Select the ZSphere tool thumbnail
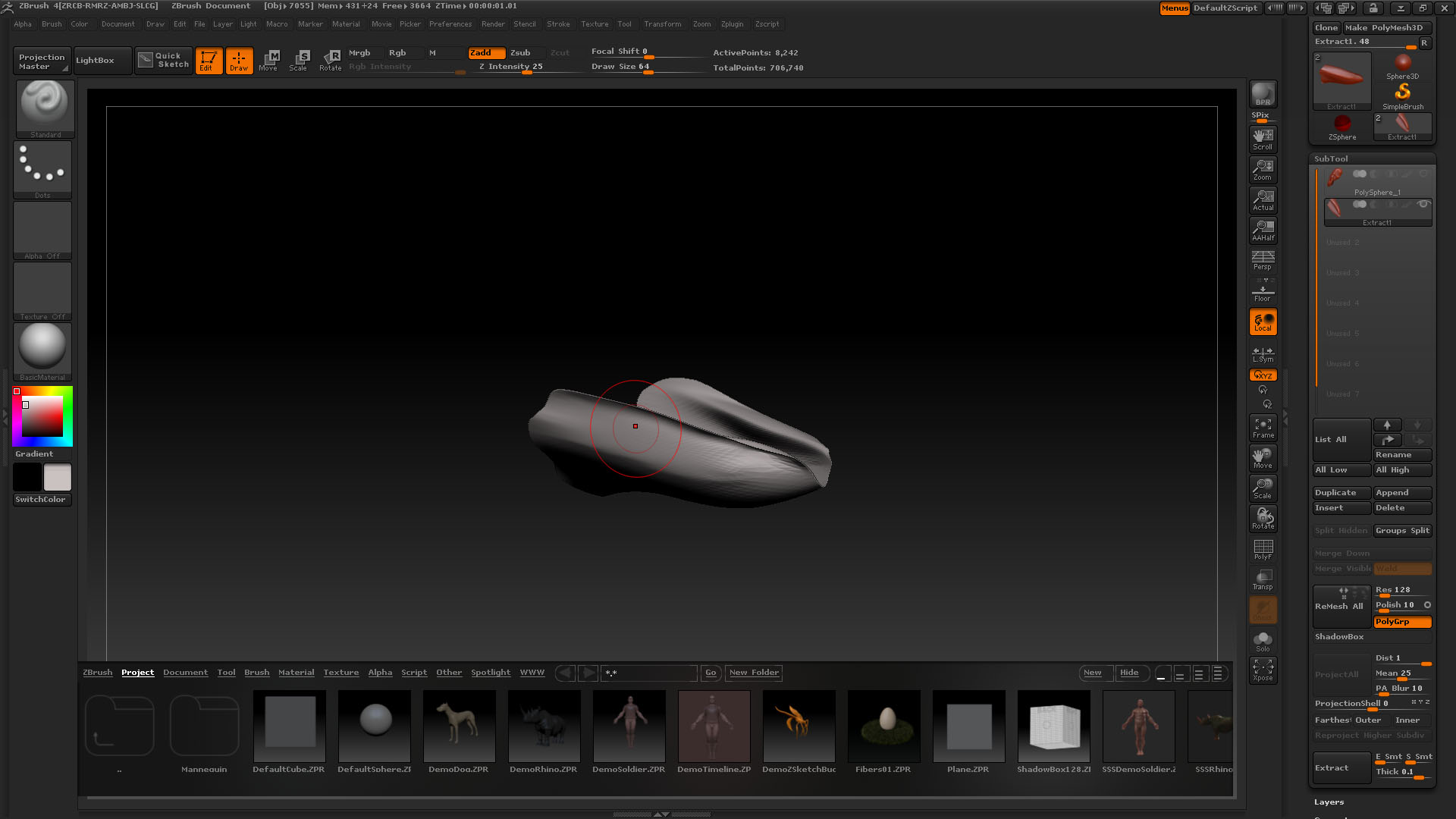The width and height of the screenshot is (1456, 819). pyautogui.click(x=1342, y=126)
